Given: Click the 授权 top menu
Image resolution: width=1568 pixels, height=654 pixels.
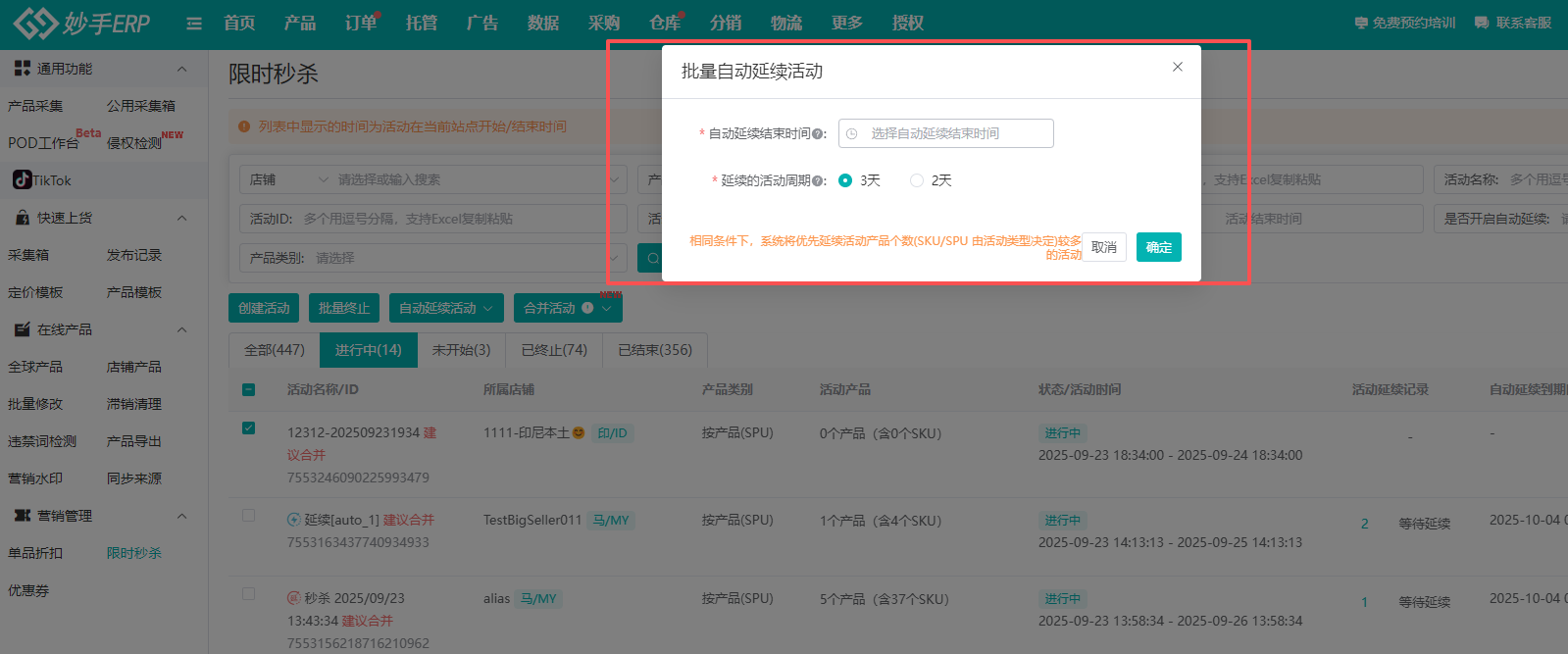Looking at the screenshot, I should pos(908,23).
